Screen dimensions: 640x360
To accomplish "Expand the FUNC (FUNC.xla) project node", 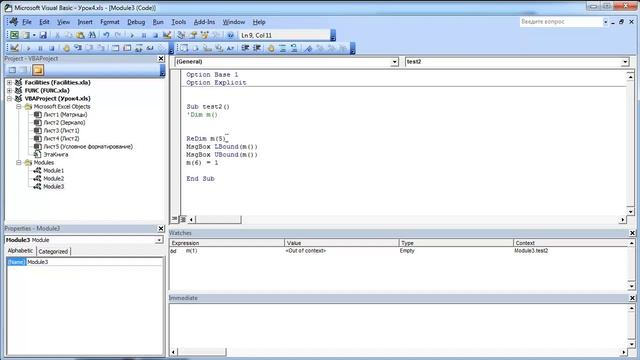I will click(x=9, y=90).
